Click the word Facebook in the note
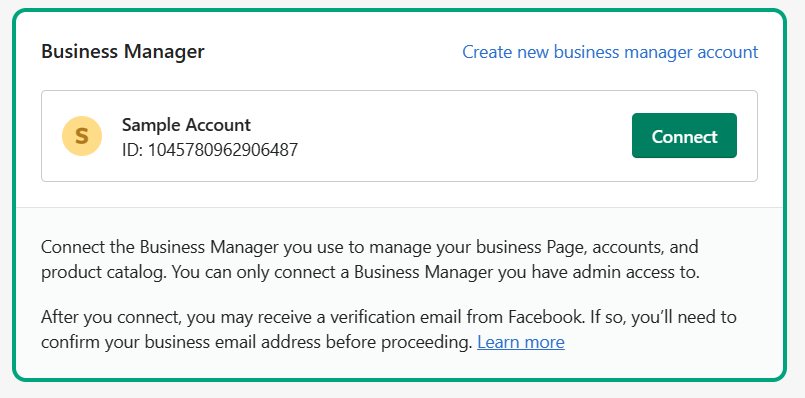 click(x=546, y=317)
